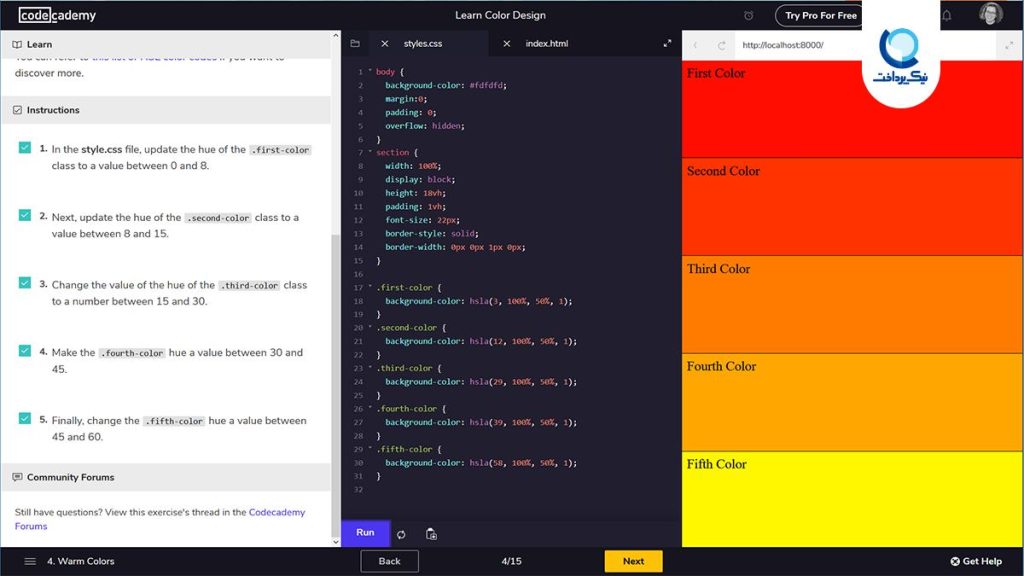1024x576 pixels.
Task: Open the notifications bell icon
Action: point(944,14)
